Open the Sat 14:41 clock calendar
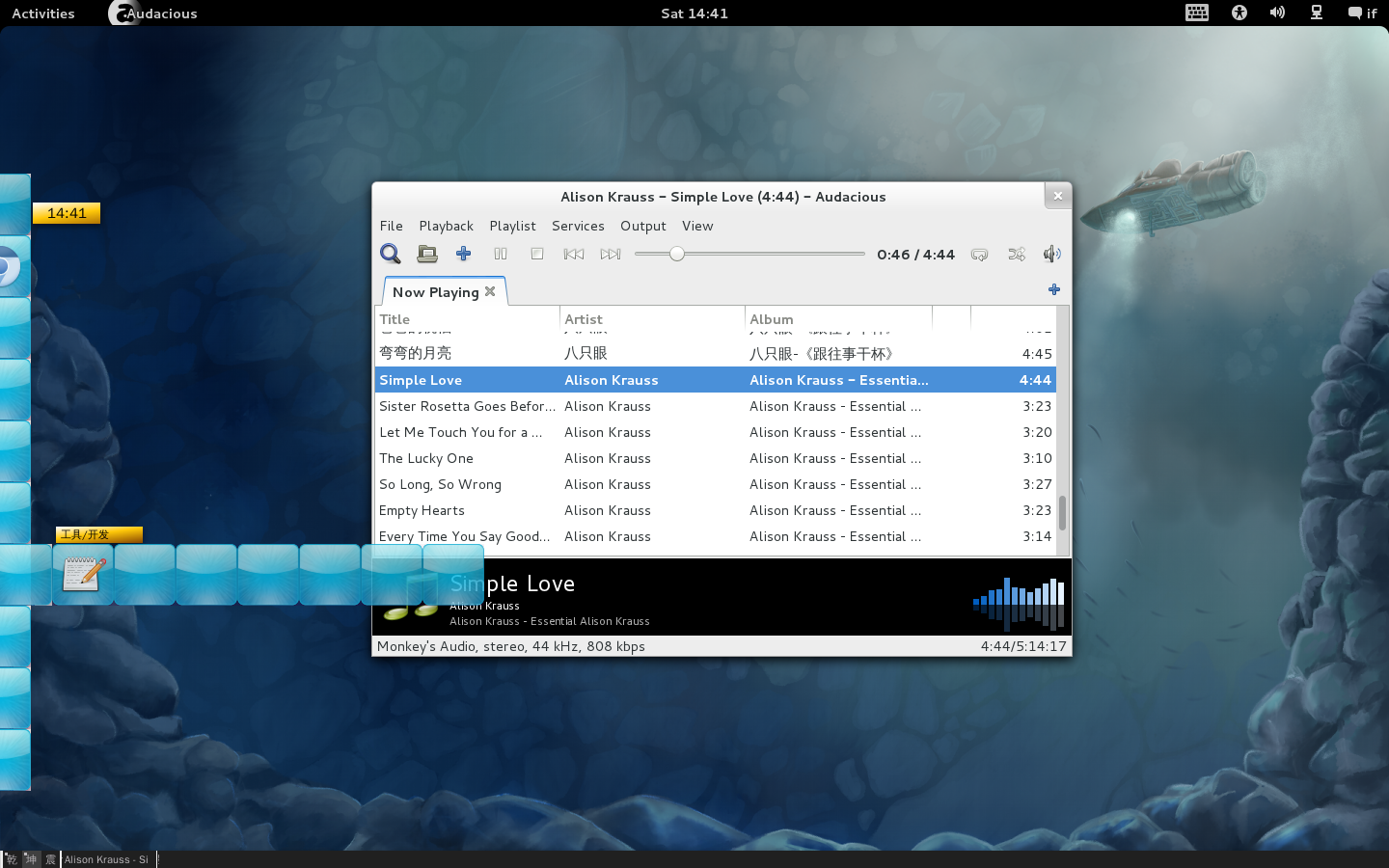 694,14
